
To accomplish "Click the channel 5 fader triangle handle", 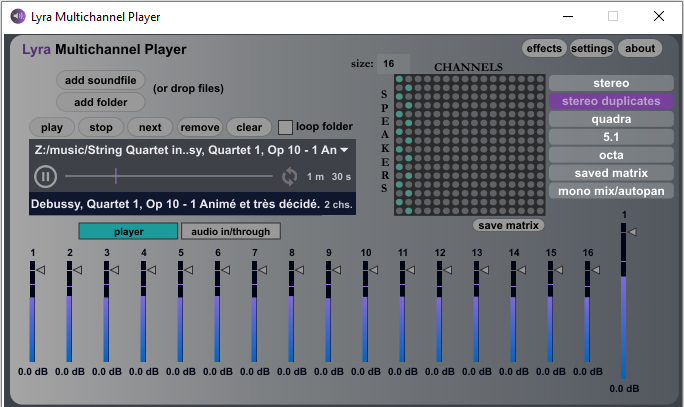I will pos(188,270).
